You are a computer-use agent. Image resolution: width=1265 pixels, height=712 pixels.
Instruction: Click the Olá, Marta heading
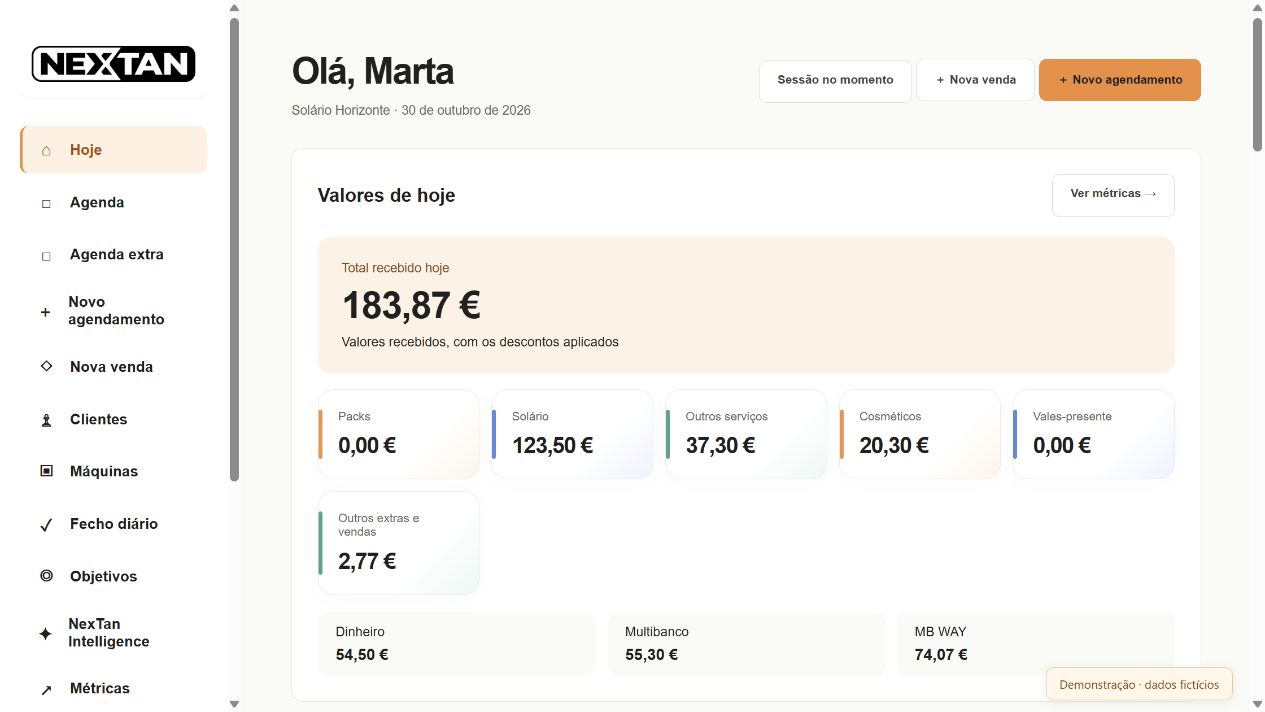point(373,71)
